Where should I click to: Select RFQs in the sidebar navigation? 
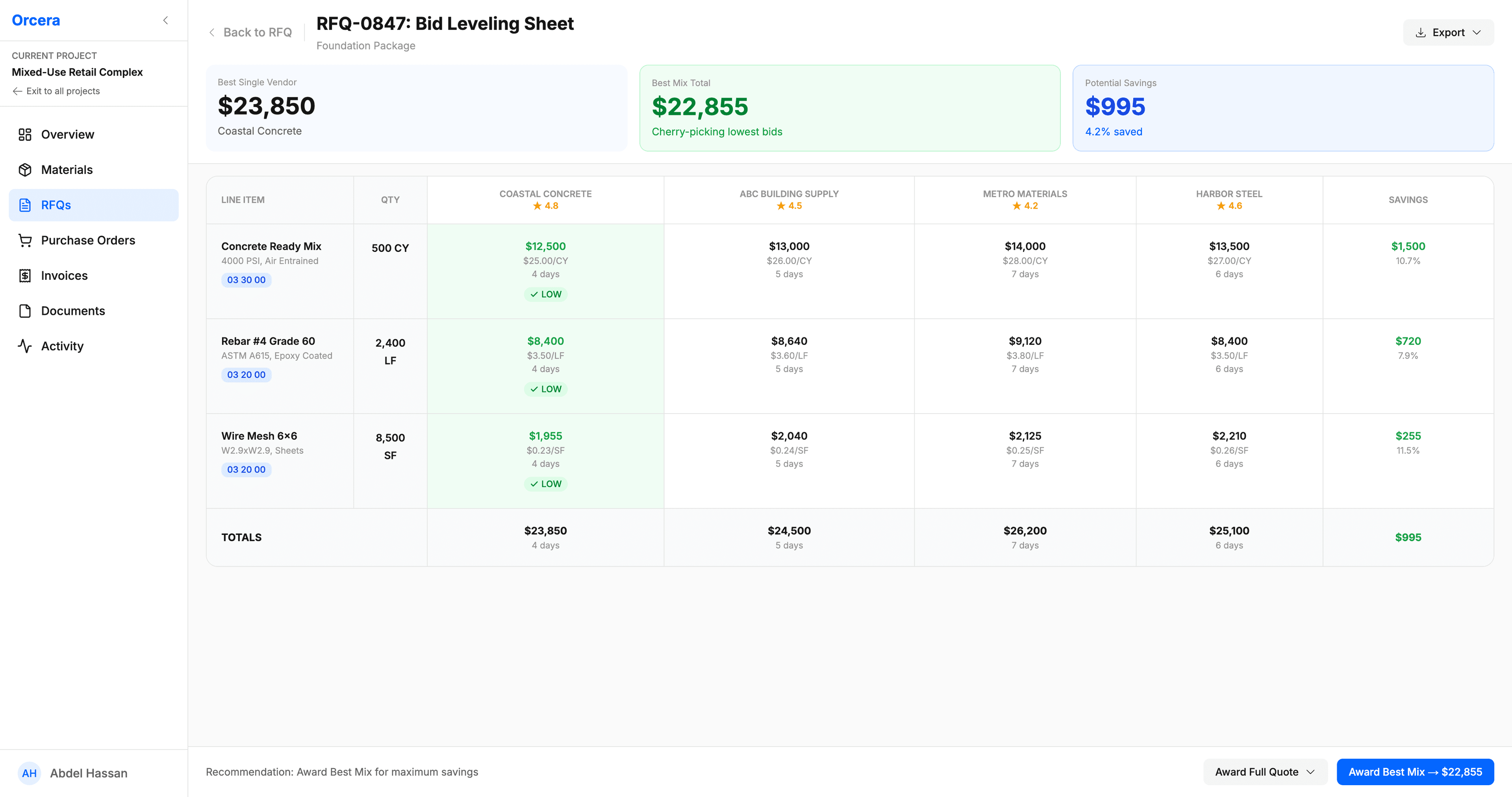coord(56,205)
